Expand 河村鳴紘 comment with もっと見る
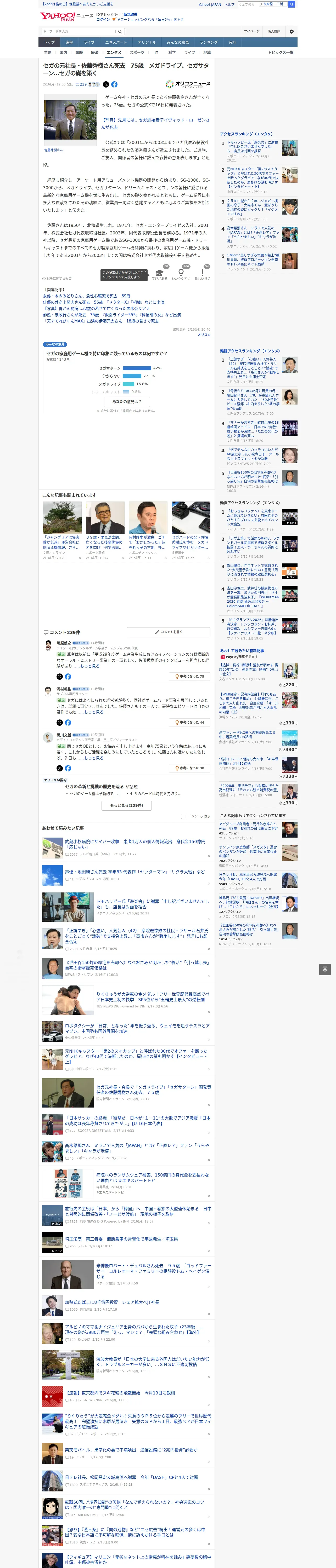This screenshot has height=1568, width=336. [93, 712]
